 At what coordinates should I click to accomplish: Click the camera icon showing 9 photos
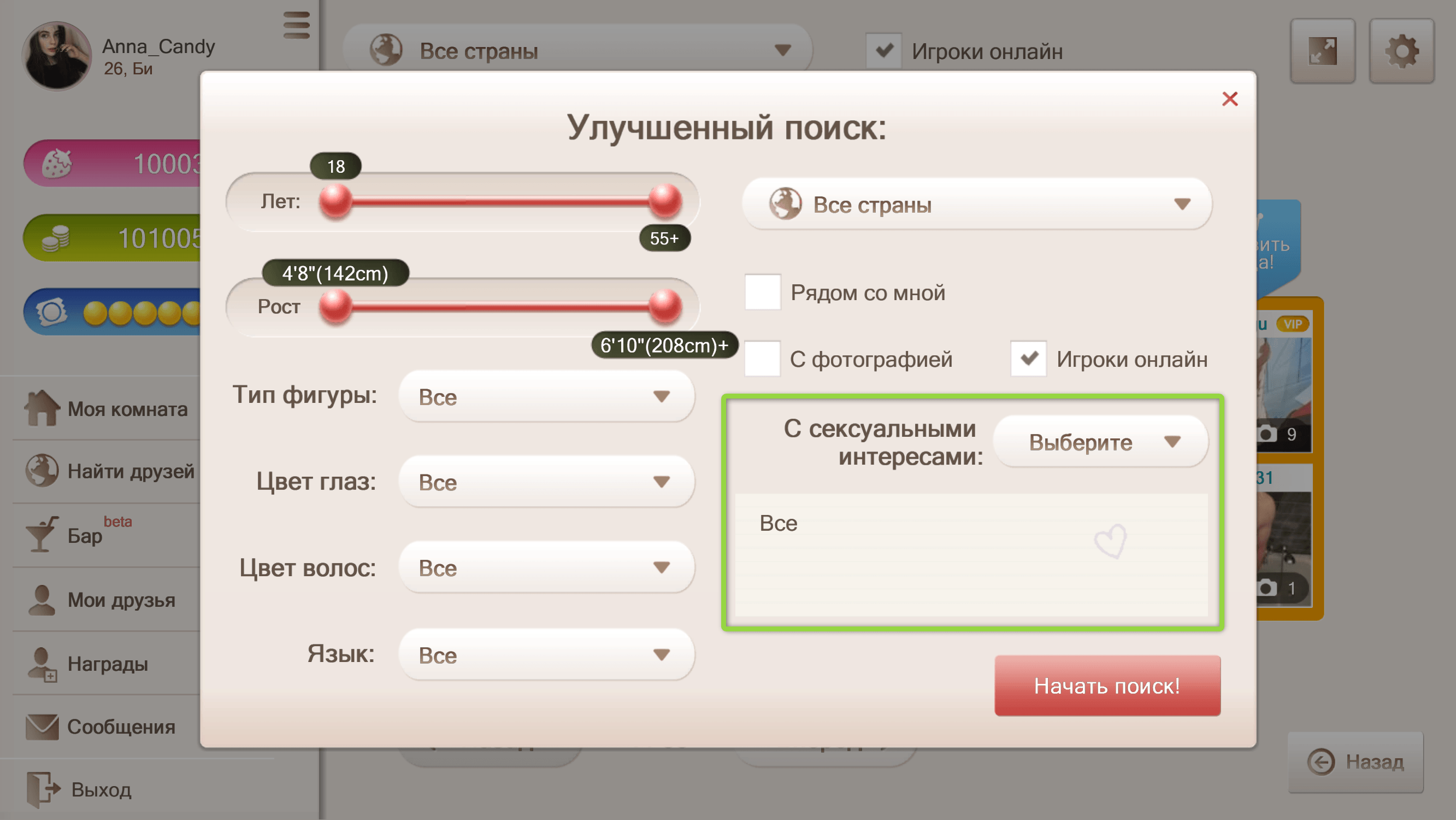click(x=1266, y=434)
